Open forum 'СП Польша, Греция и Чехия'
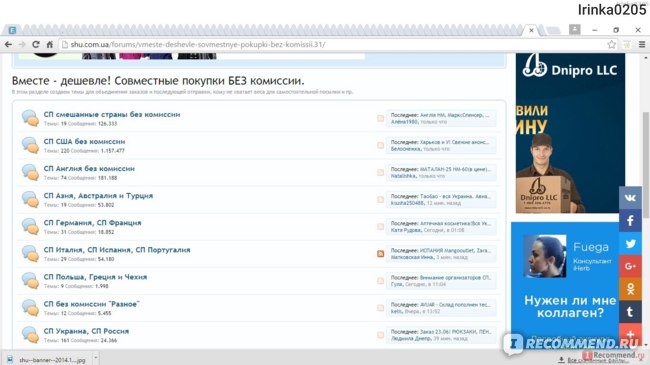650x365 pixels. tap(95, 277)
